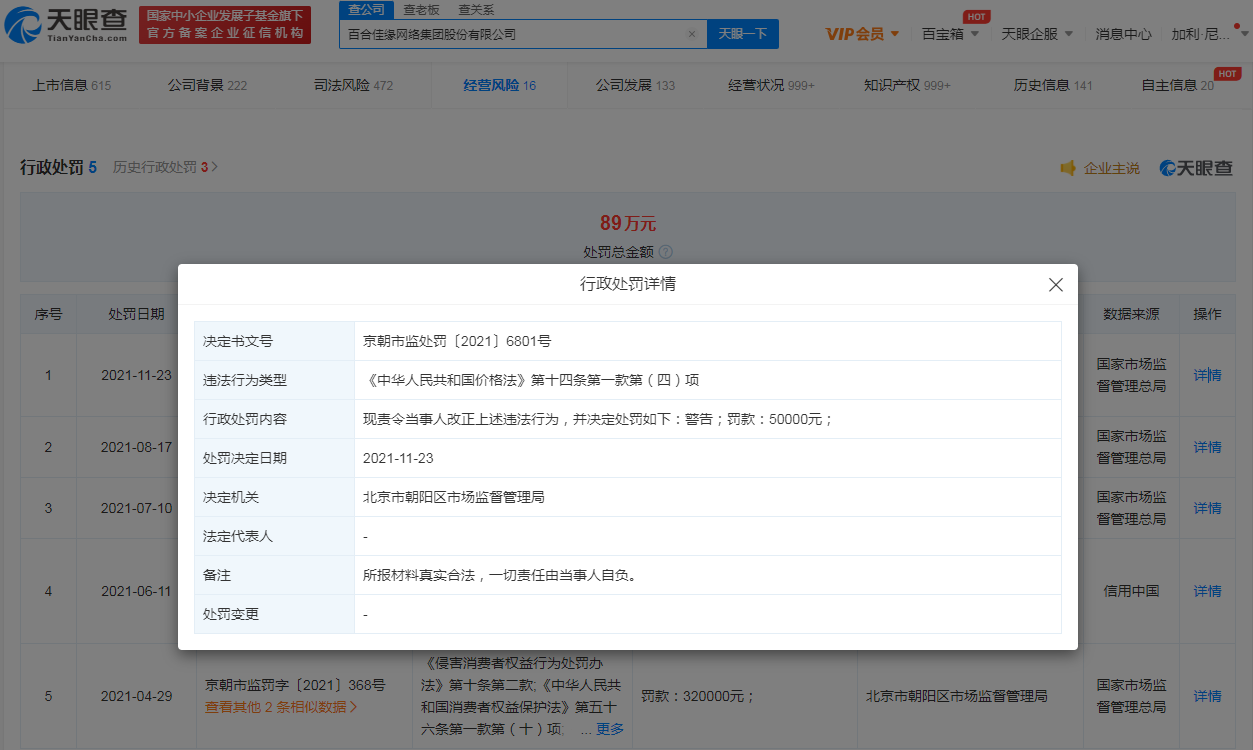
Task: Expand text with the 更多 link
Action: click(x=610, y=729)
